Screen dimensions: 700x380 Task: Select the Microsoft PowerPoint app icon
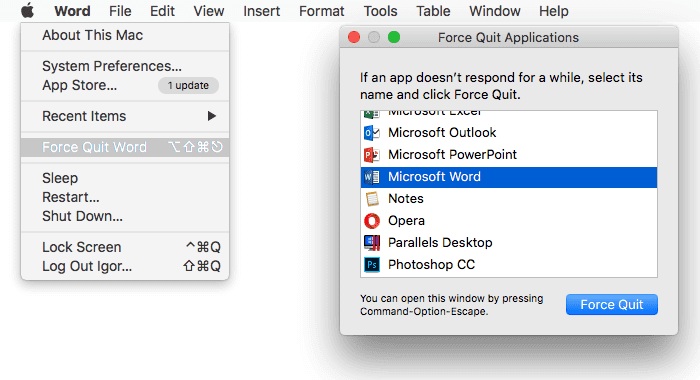point(371,155)
